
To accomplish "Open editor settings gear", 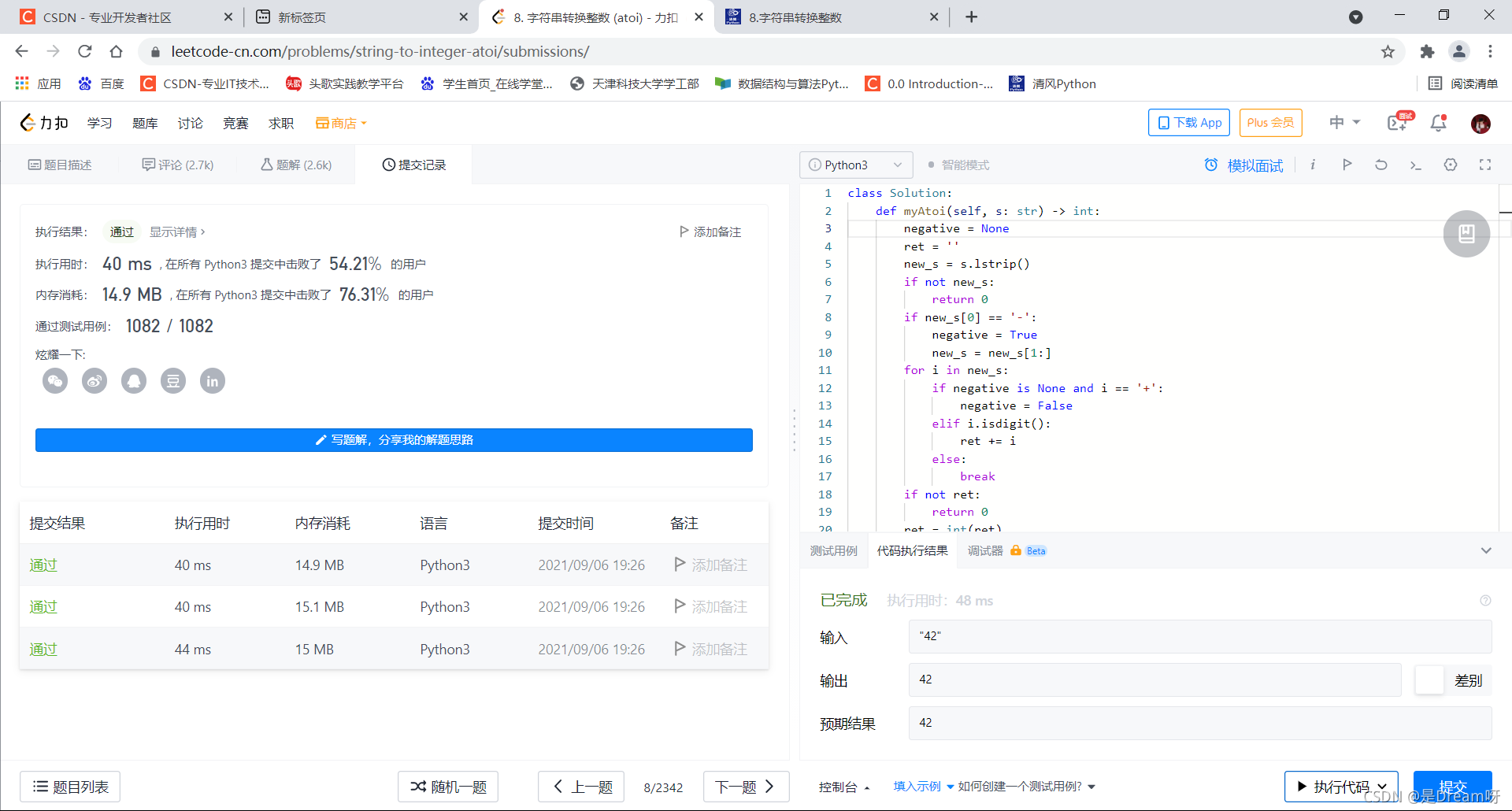I will pos(1451,165).
